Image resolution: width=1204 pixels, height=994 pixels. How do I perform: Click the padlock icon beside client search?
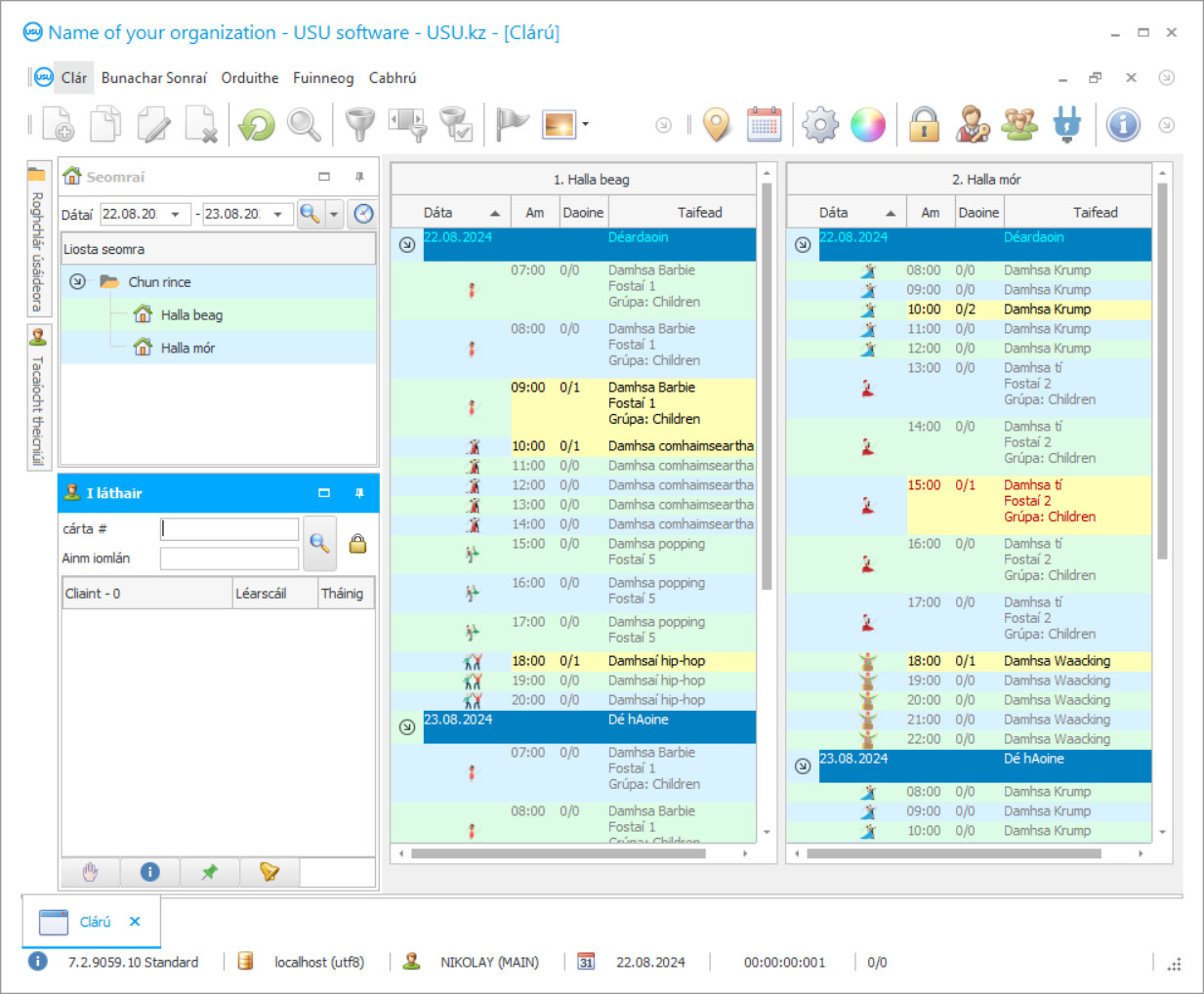point(358,544)
